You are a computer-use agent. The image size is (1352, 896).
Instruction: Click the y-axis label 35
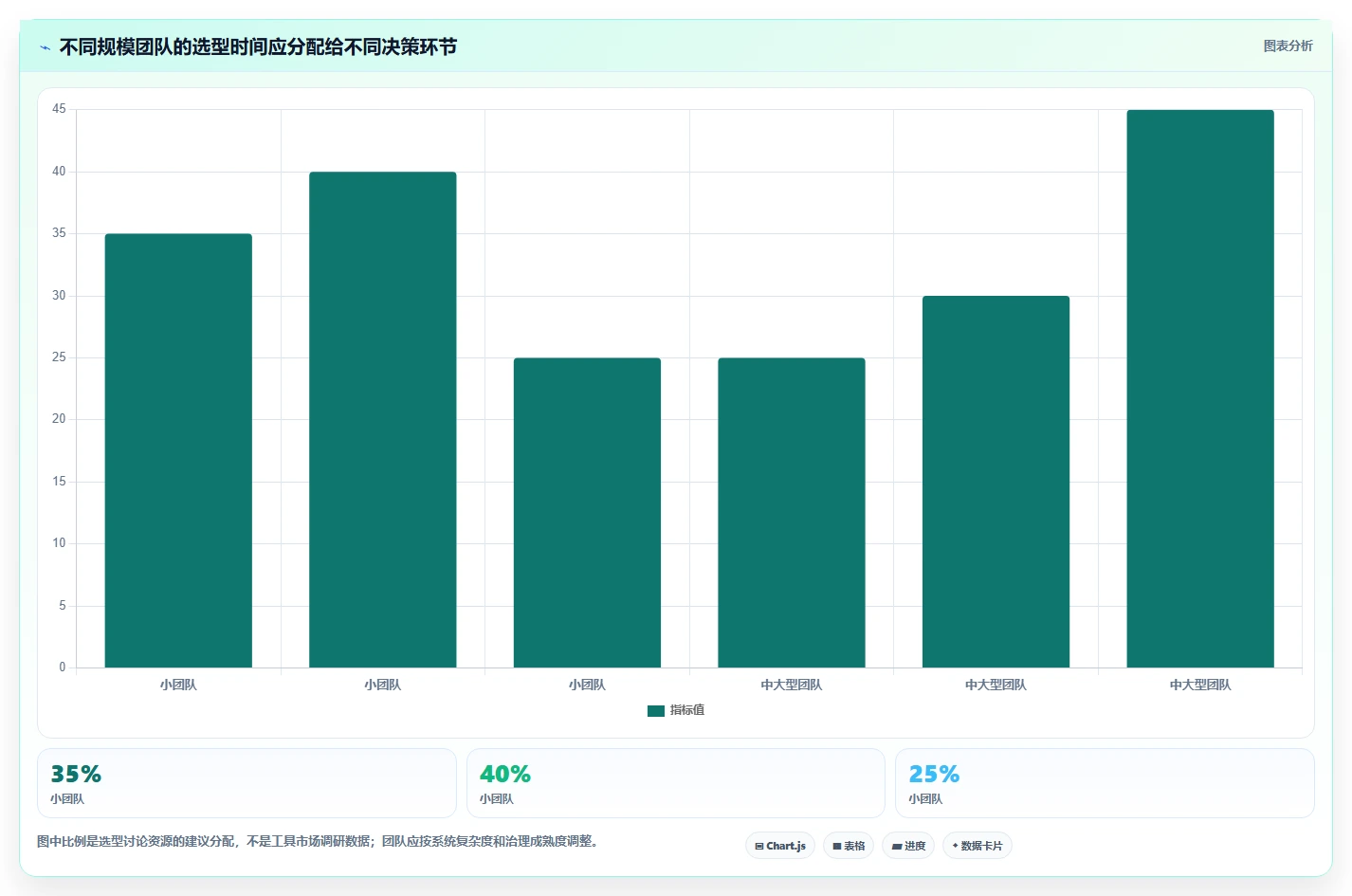coord(59,233)
